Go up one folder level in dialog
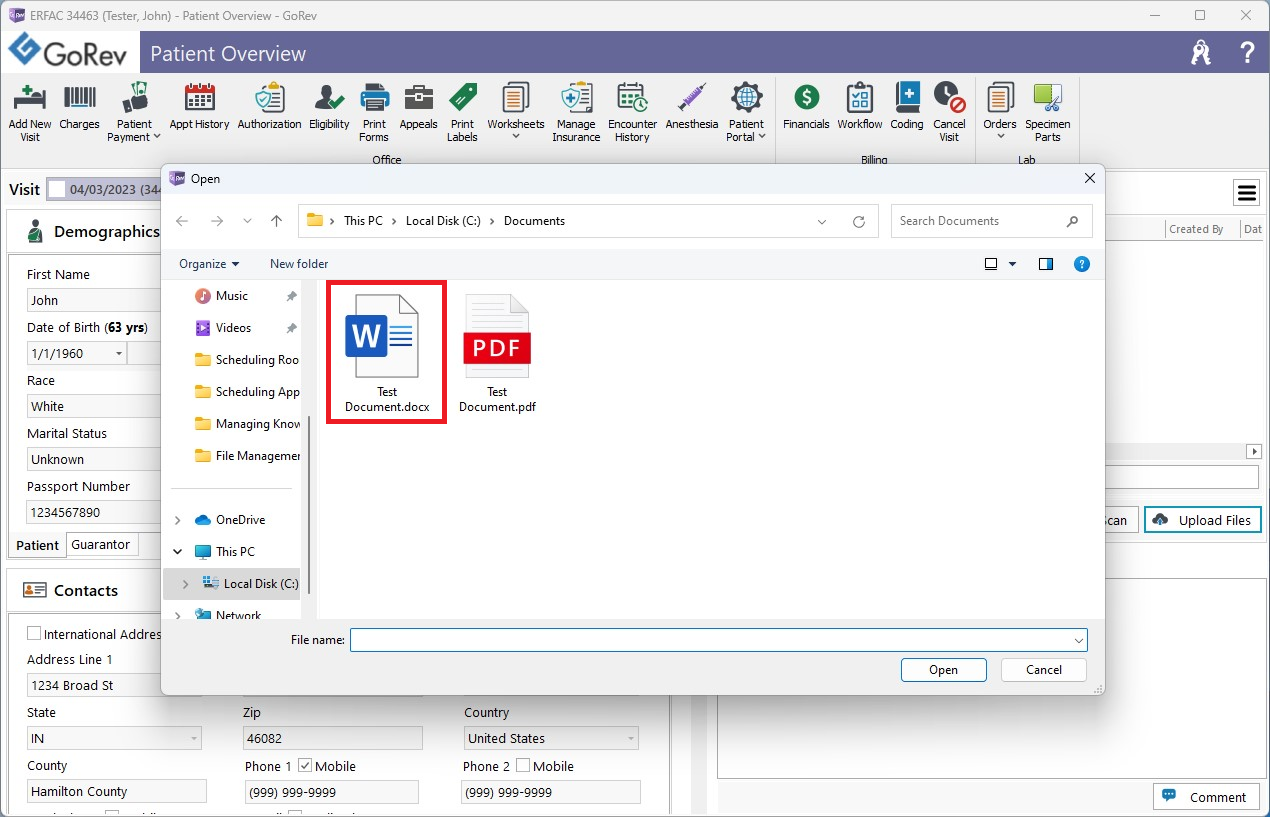Screen dimensions: 1270x817 276,221
